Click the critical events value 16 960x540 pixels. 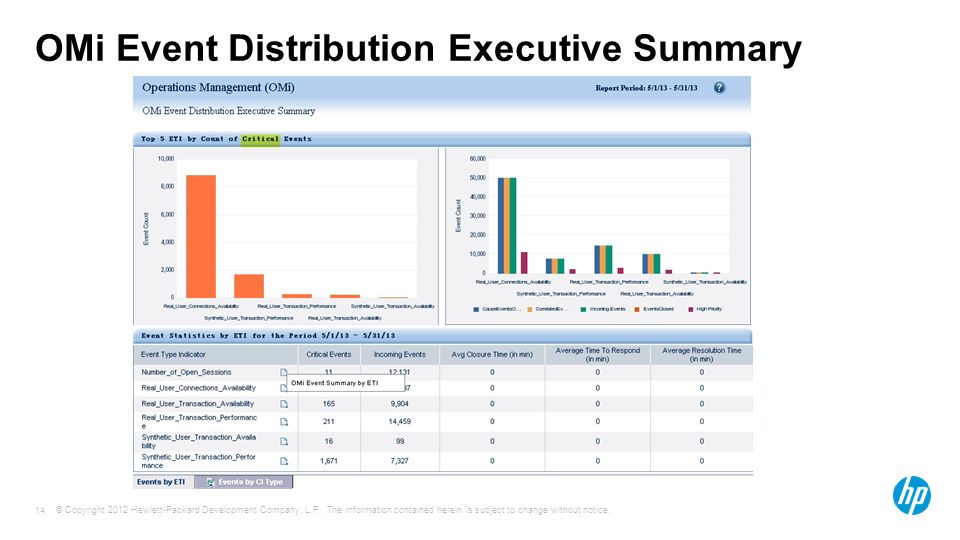329,441
